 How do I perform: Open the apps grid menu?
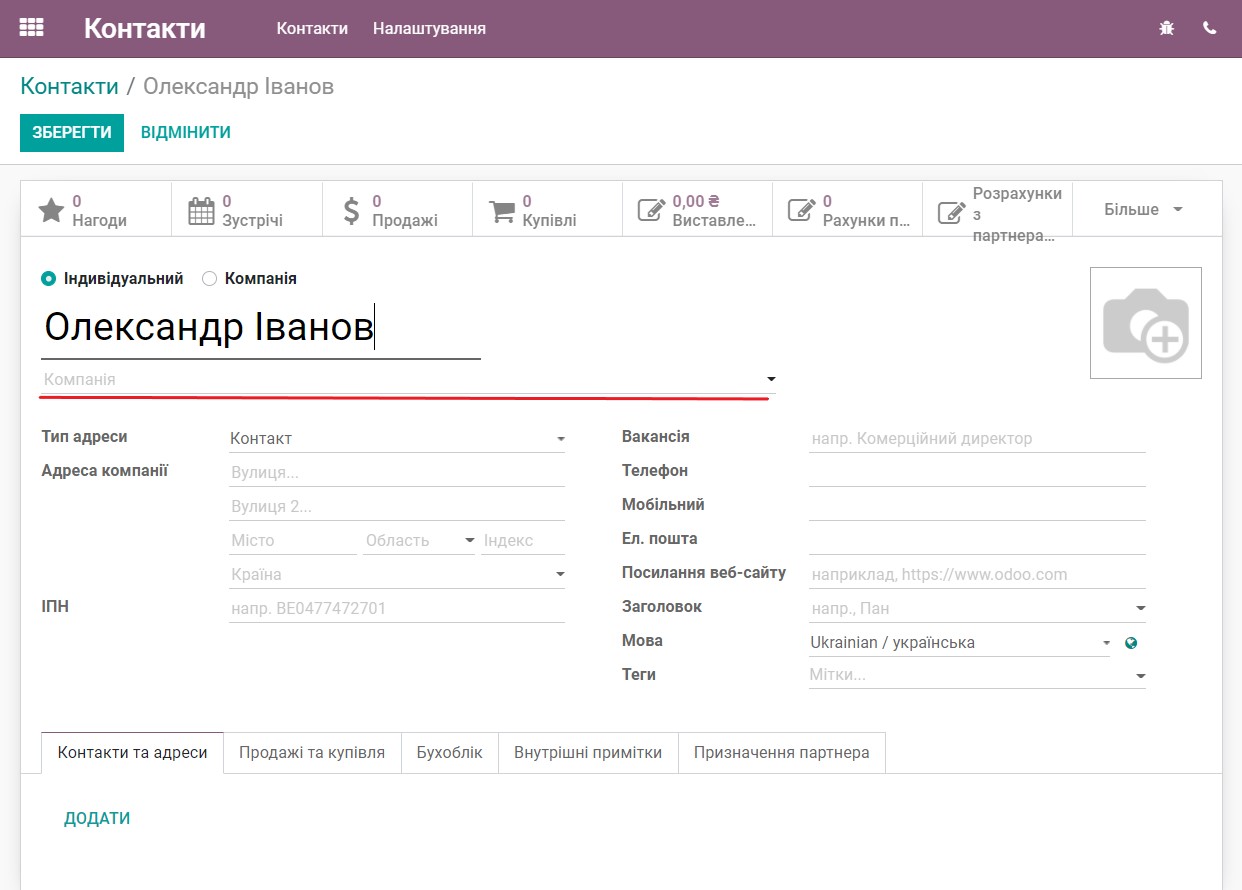(x=30, y=27)
